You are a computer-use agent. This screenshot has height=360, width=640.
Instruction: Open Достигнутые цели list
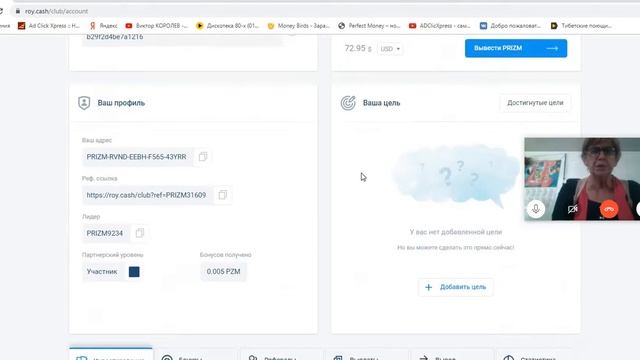pos(535,103)
